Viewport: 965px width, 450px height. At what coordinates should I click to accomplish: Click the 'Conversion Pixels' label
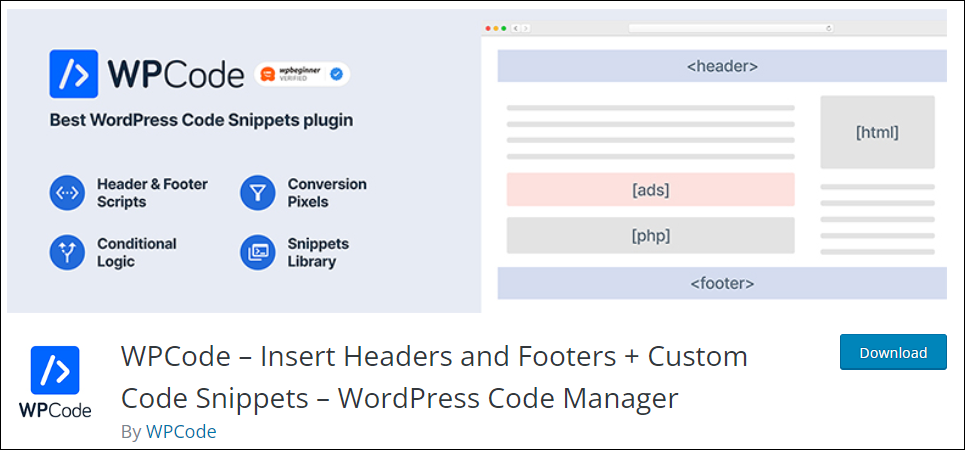tap(327, 193)
